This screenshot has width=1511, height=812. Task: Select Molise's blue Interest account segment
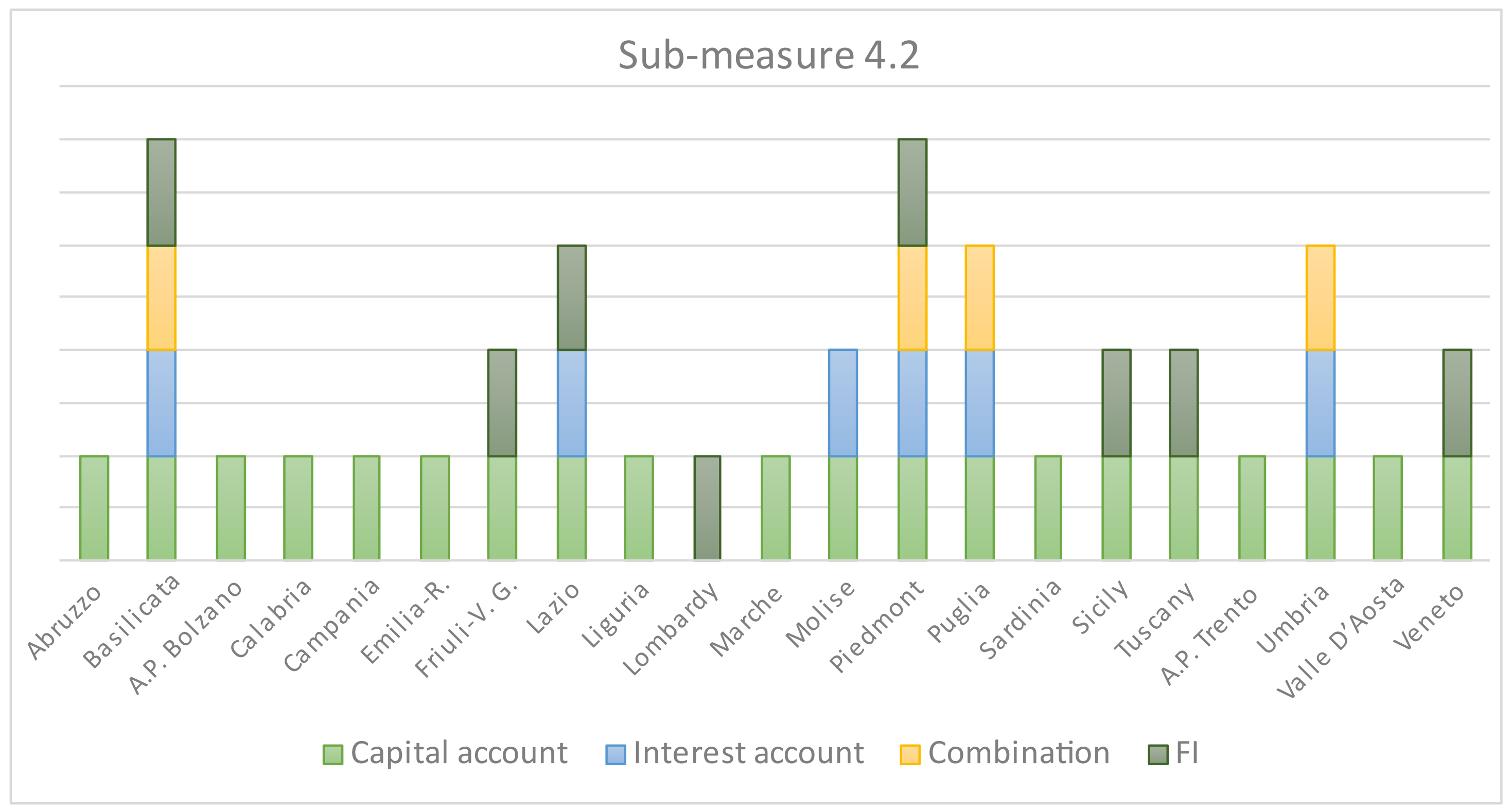tap(842, 403)
